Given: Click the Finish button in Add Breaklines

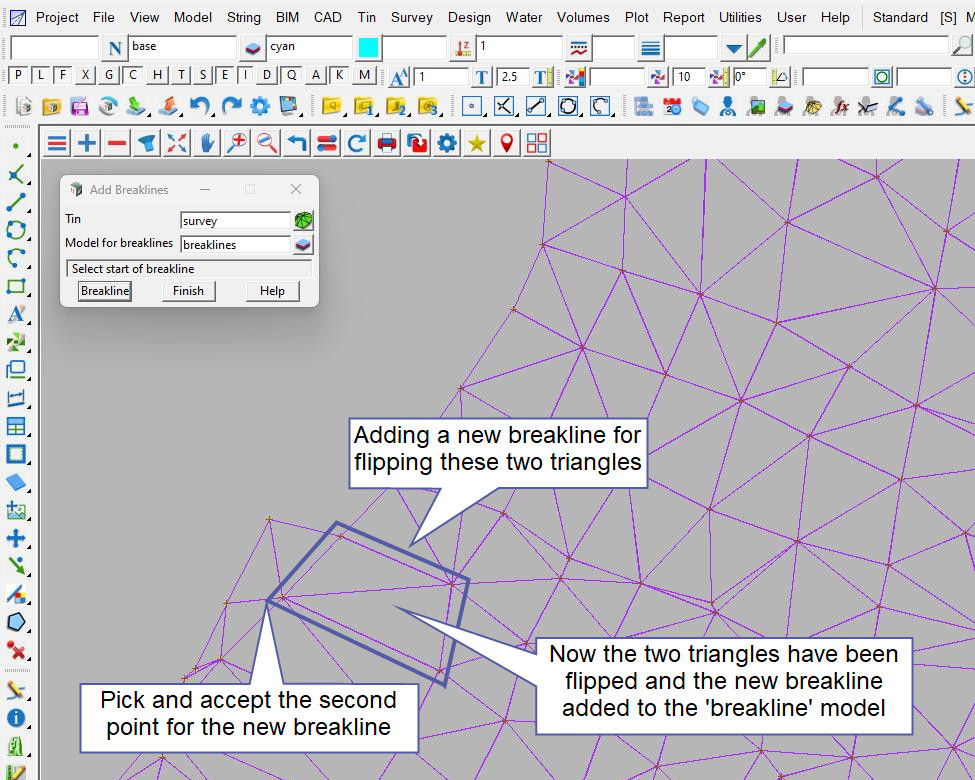Looking at the screenshot, I should pos(188,291).
